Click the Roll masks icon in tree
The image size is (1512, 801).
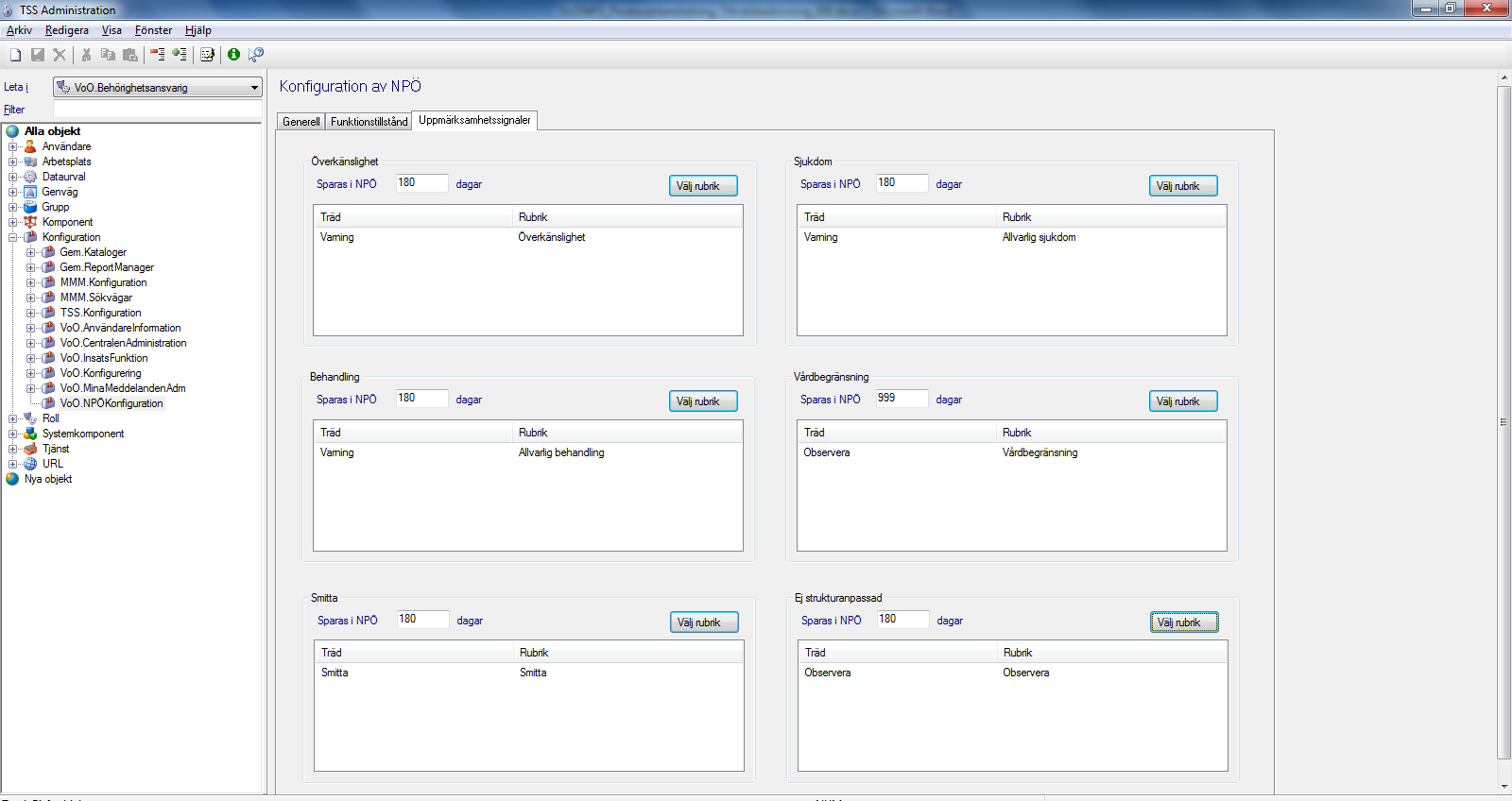point(30,418)
